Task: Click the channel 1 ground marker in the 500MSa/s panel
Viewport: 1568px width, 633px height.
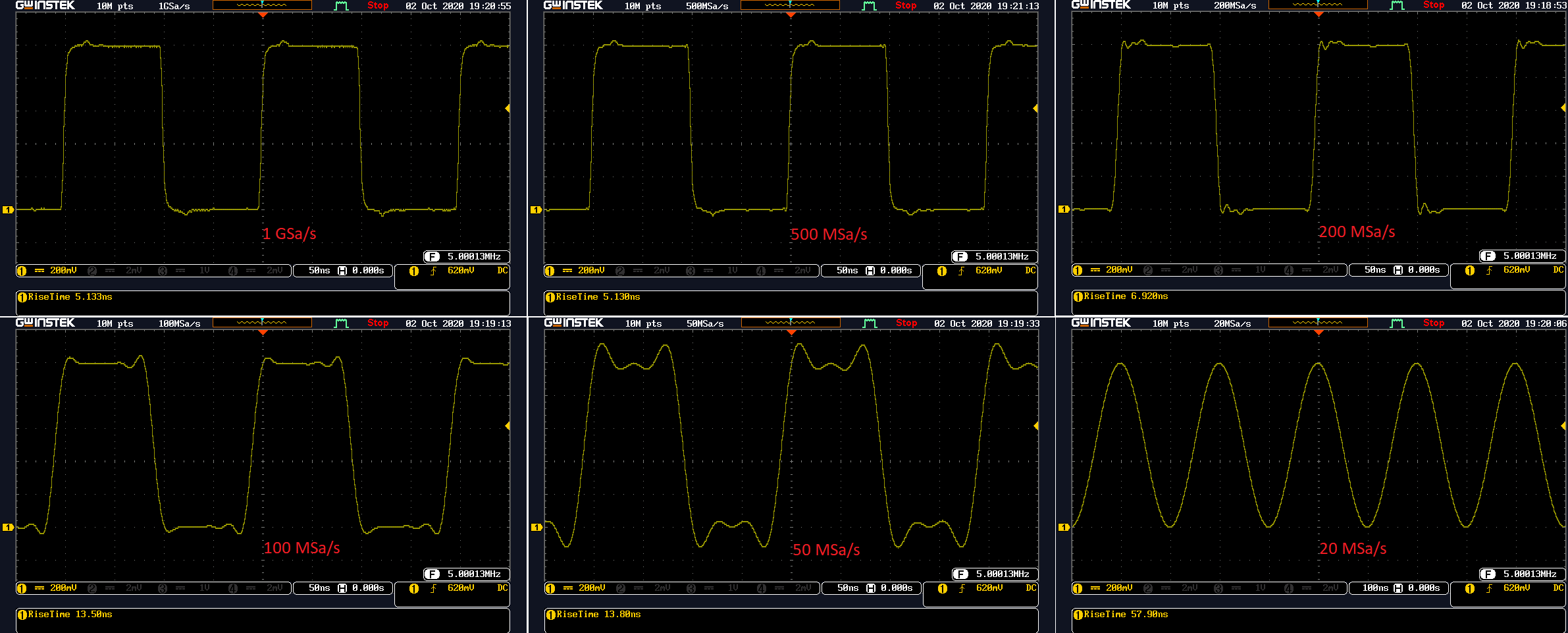Action: tap(536, 209)
